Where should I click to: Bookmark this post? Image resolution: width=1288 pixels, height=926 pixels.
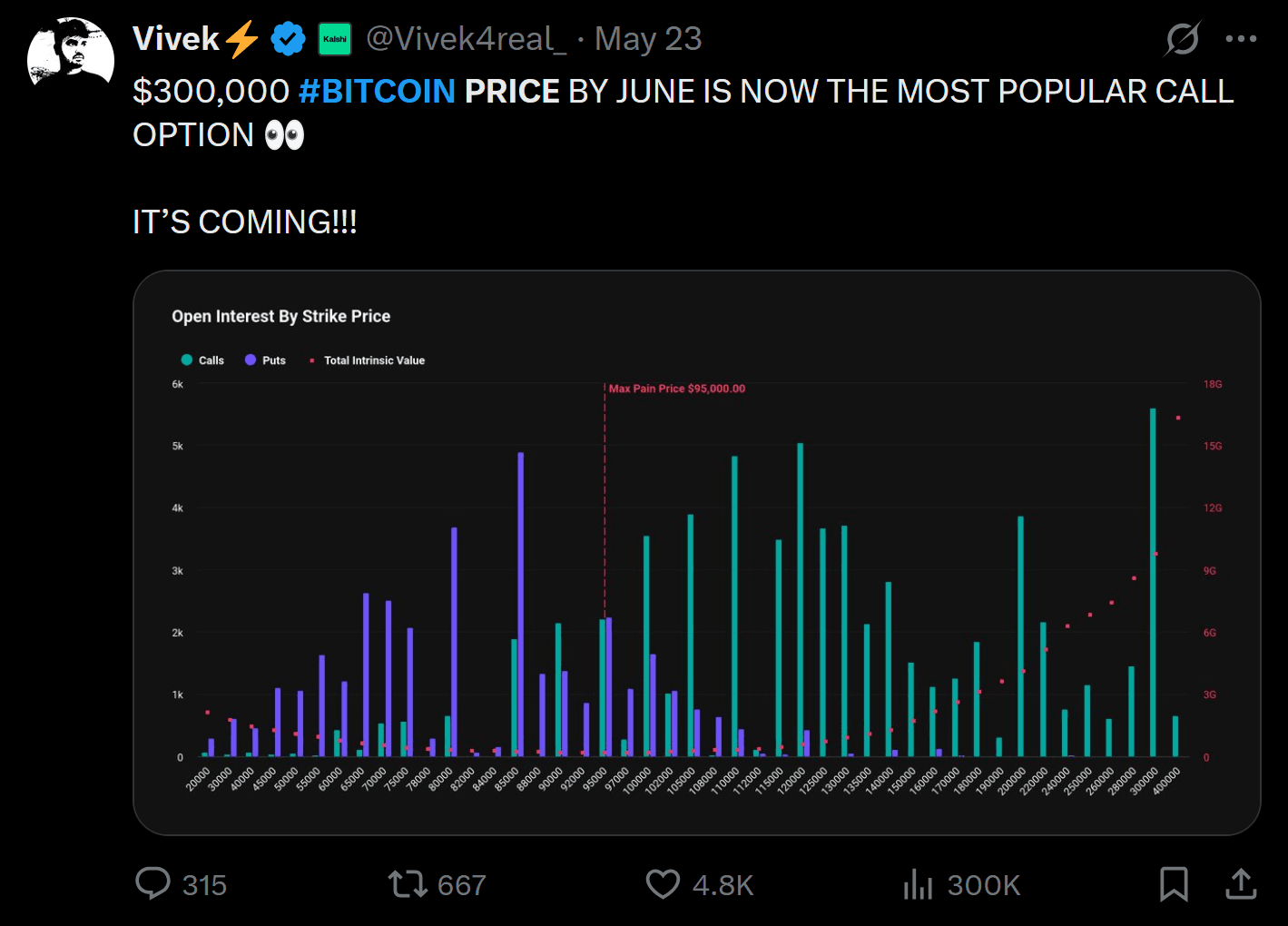pyautogui.click(x=1174, y=883)
